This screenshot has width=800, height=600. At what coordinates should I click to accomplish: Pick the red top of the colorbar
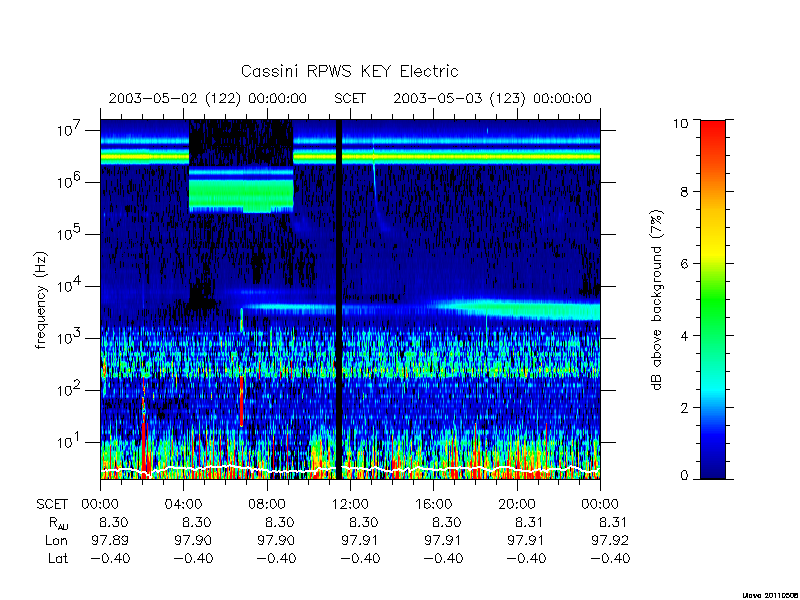click(x=713, y=130)
